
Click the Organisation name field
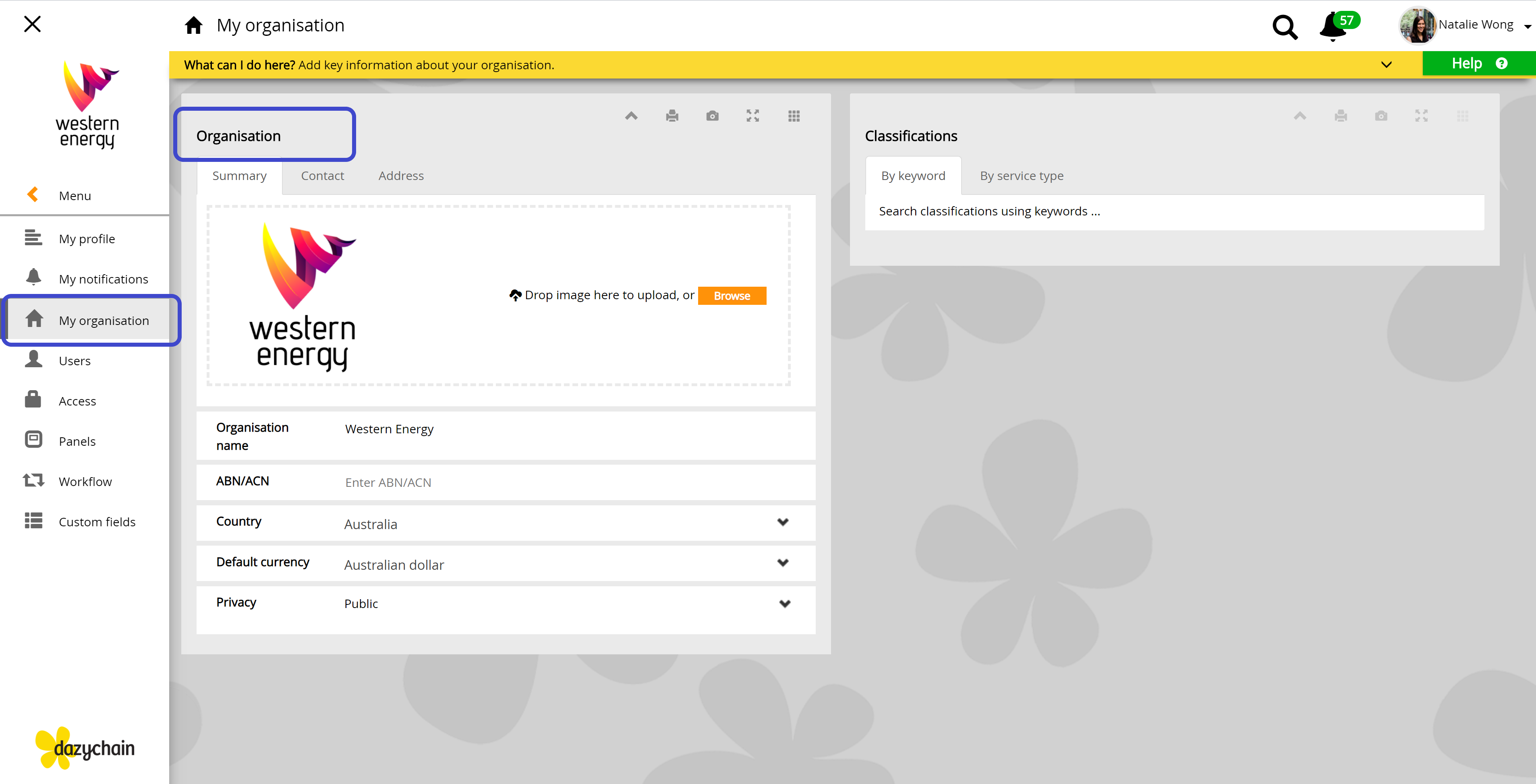tap(506, 436)
